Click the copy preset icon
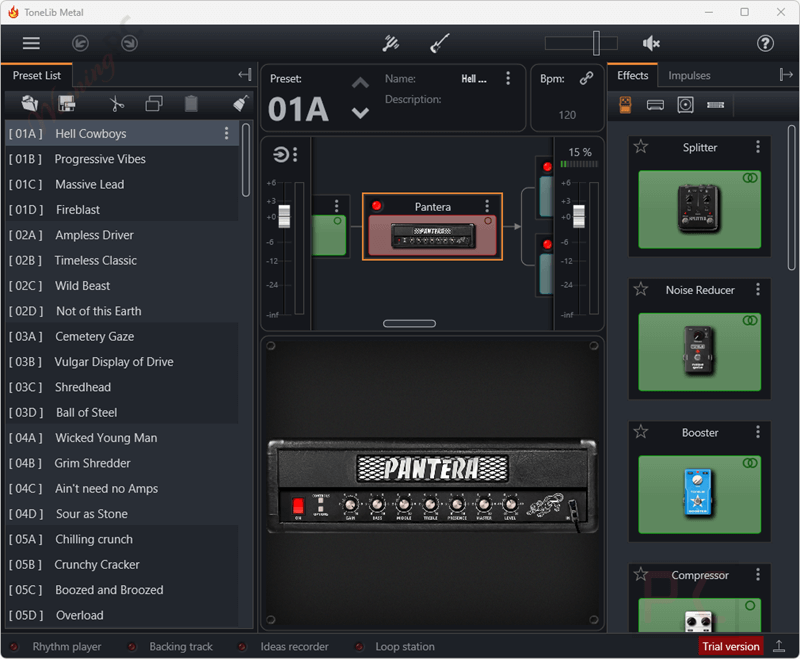The width and height of the screenshot is (800, 659). point(154,104)
